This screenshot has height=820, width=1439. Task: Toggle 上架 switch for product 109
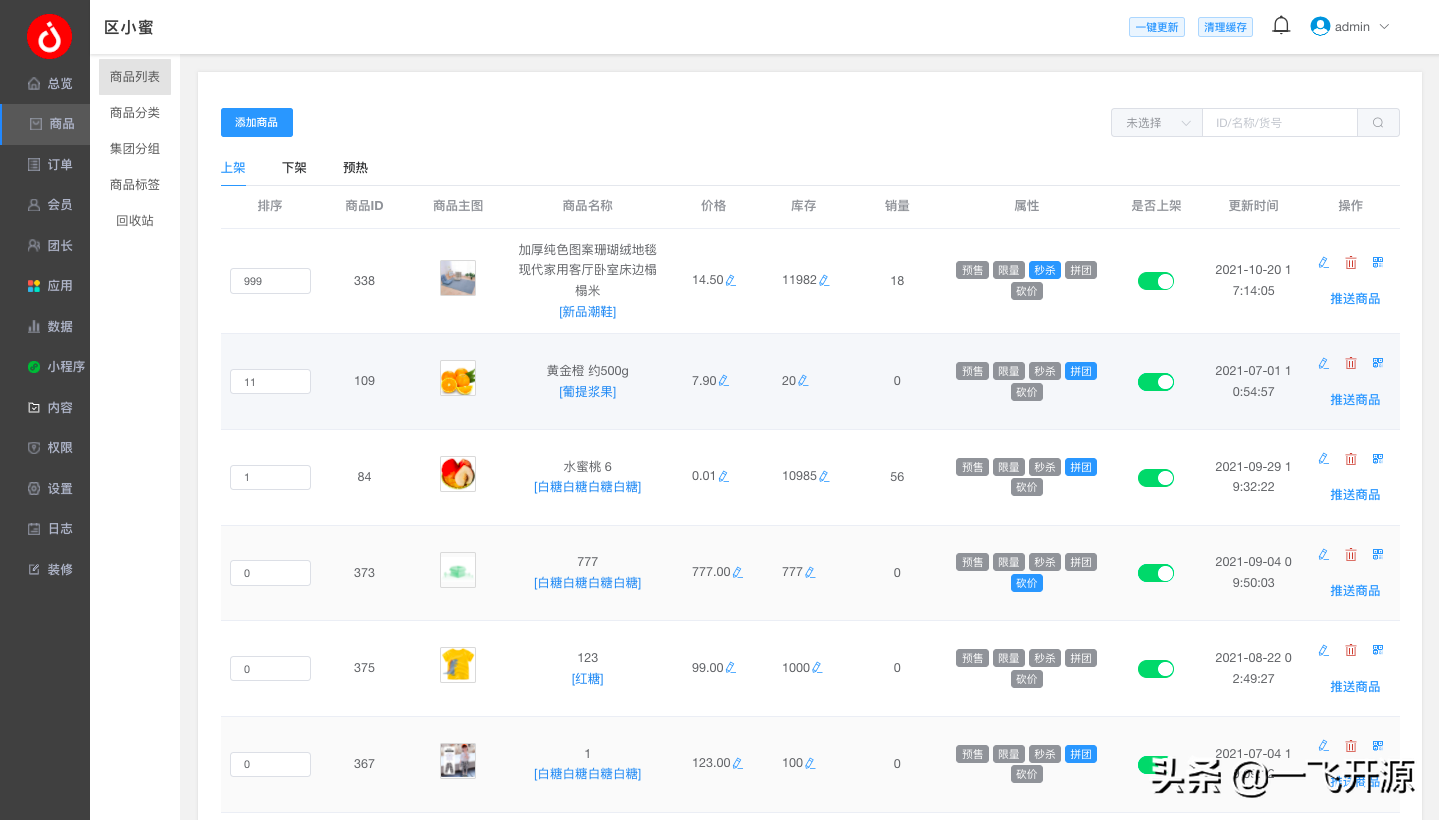pos(1156,382)
